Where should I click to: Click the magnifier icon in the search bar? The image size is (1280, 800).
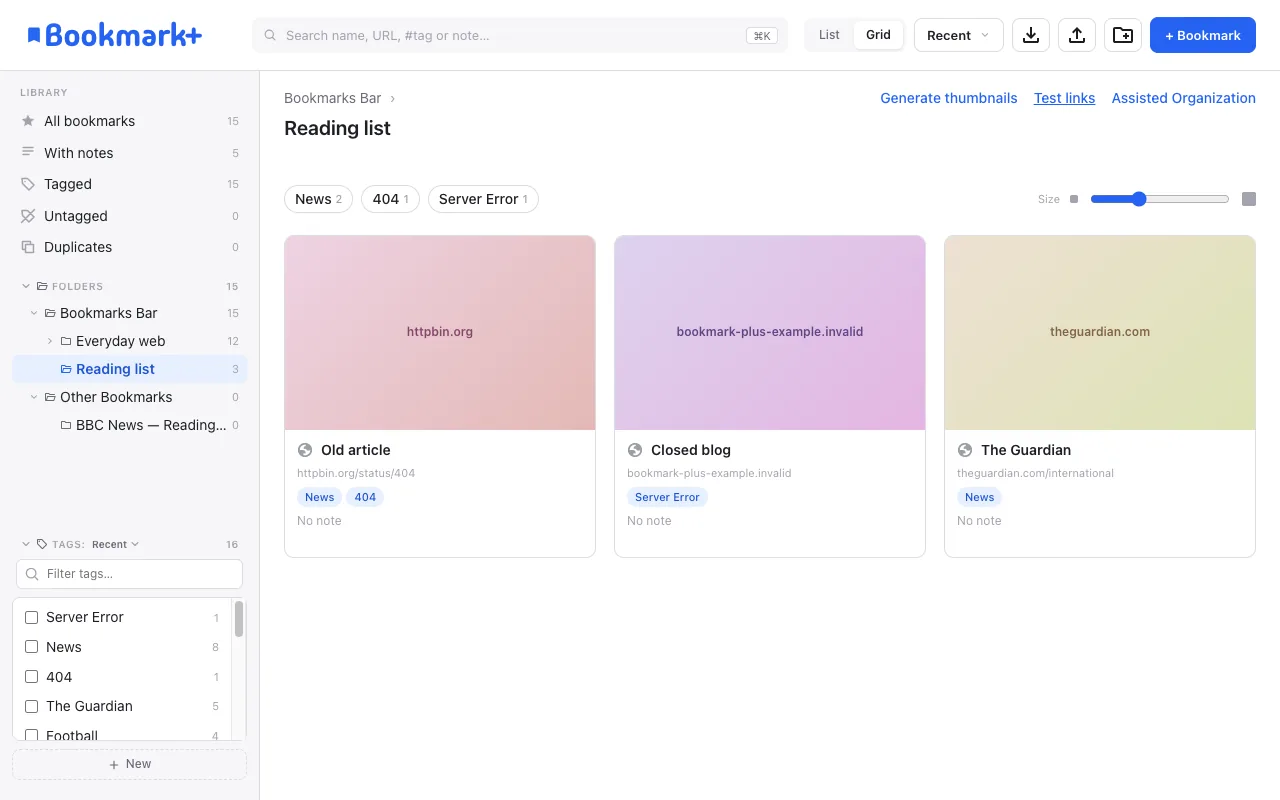[x=270, y=35]
